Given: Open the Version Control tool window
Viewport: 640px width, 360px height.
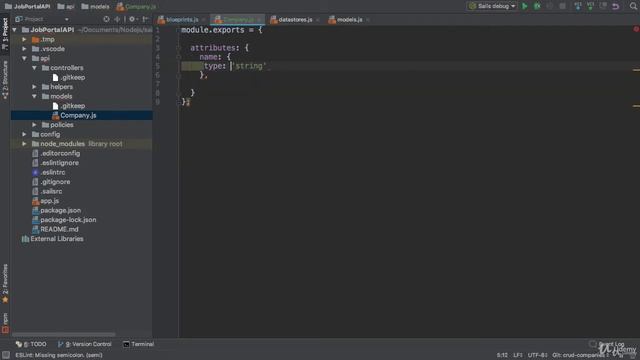Looking at the screenshot, I should tap(84, 344).
